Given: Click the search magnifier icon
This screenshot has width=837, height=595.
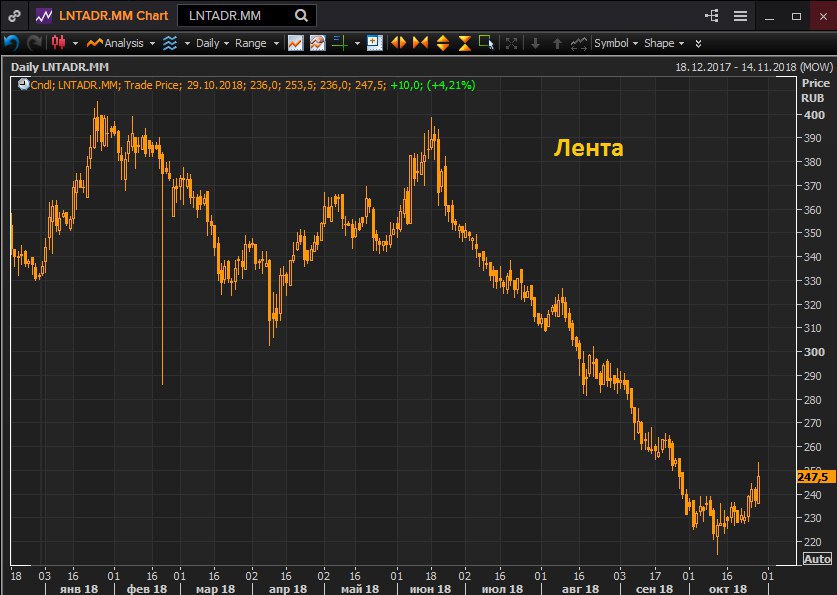Looking at the screenshot, I should pyautogui.click(x=301, y=15).
